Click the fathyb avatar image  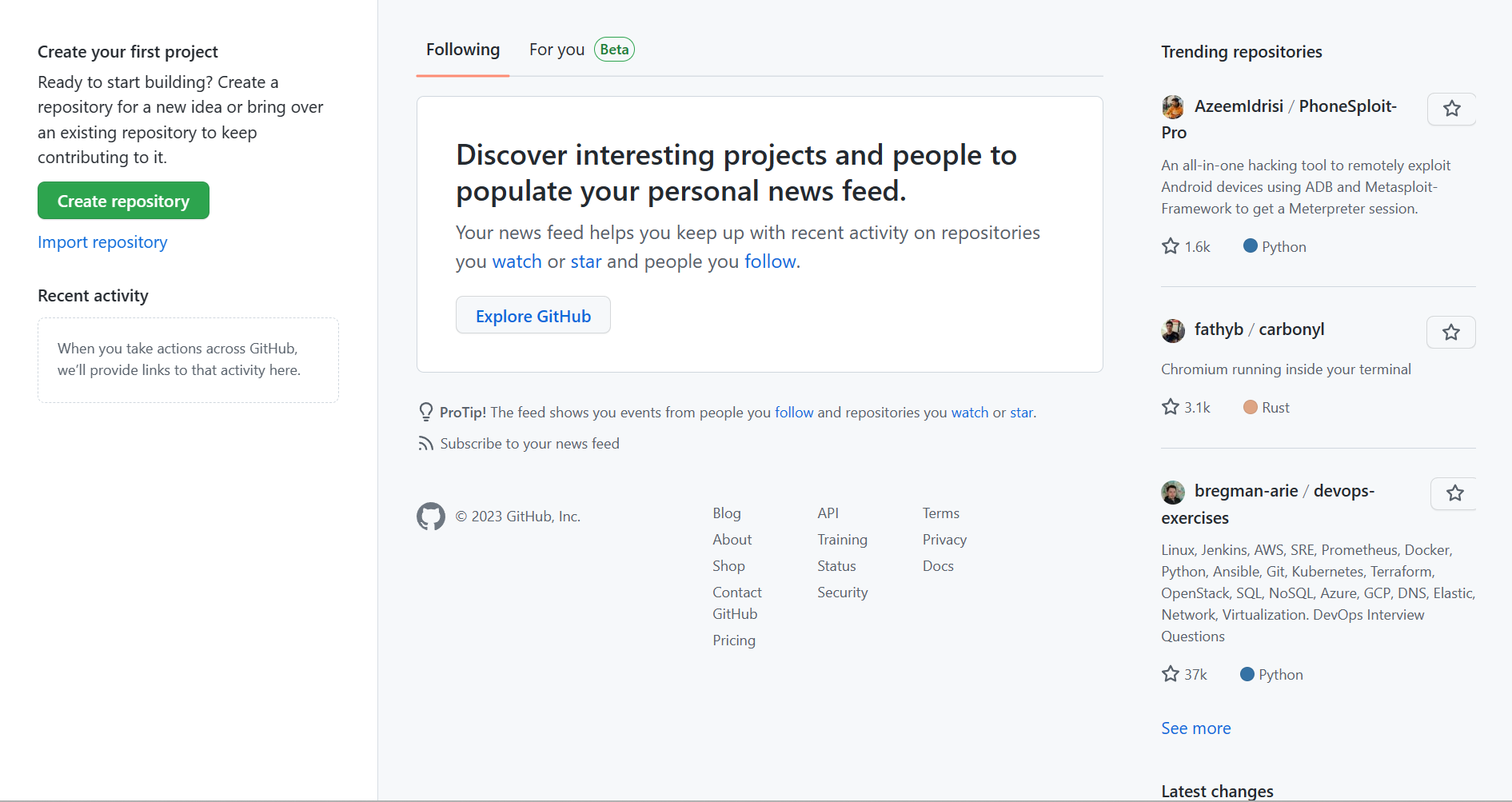click(1173, 330)
